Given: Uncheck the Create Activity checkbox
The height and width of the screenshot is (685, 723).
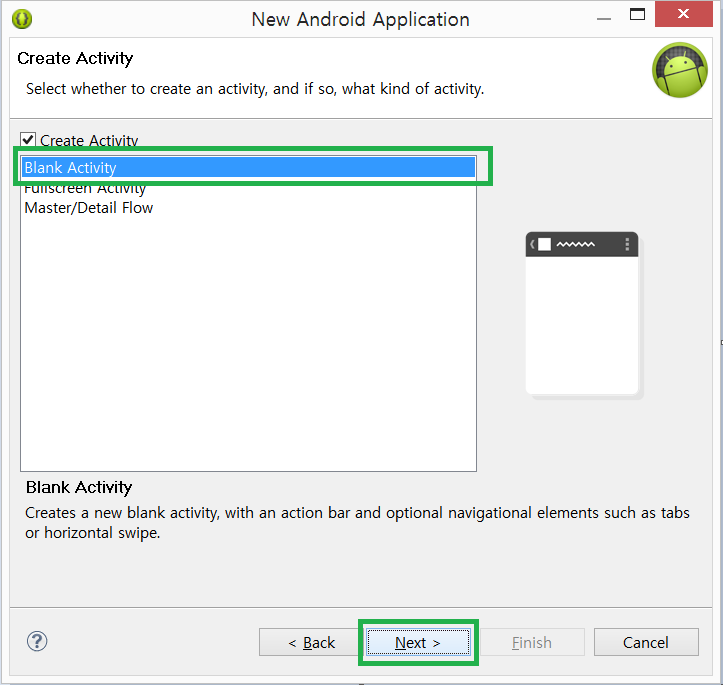Looking at the screenshot, I should (28, 140).
